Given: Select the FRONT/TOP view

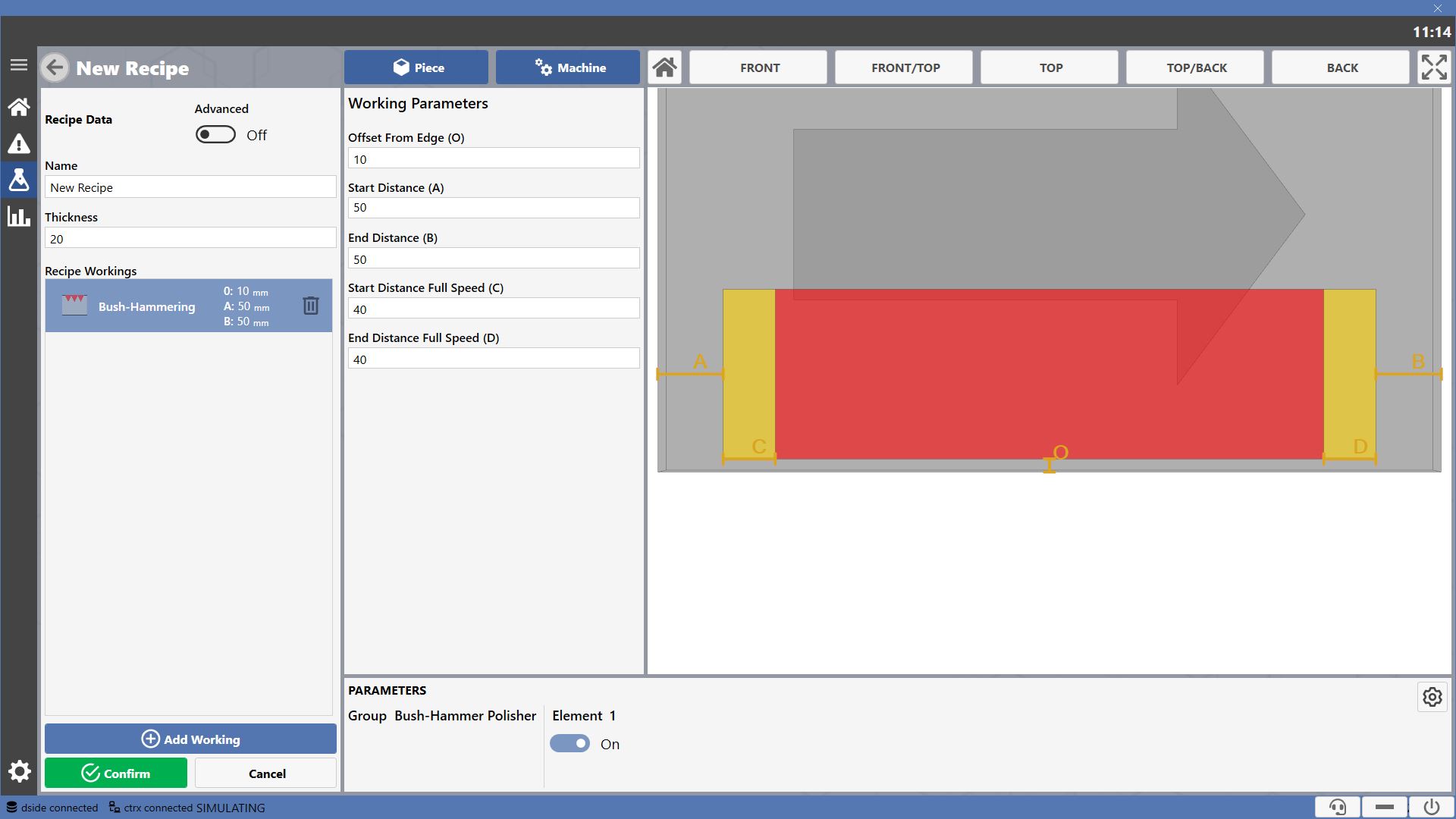Looking at the screenshot, I should click(x=904, y=67).
